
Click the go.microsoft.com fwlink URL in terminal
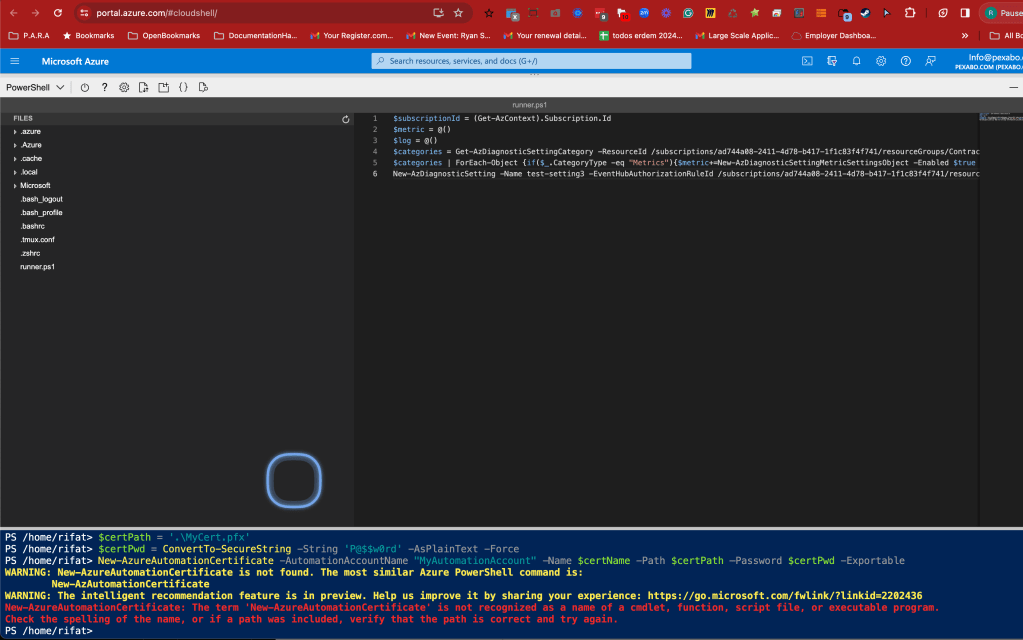point(785,596)
